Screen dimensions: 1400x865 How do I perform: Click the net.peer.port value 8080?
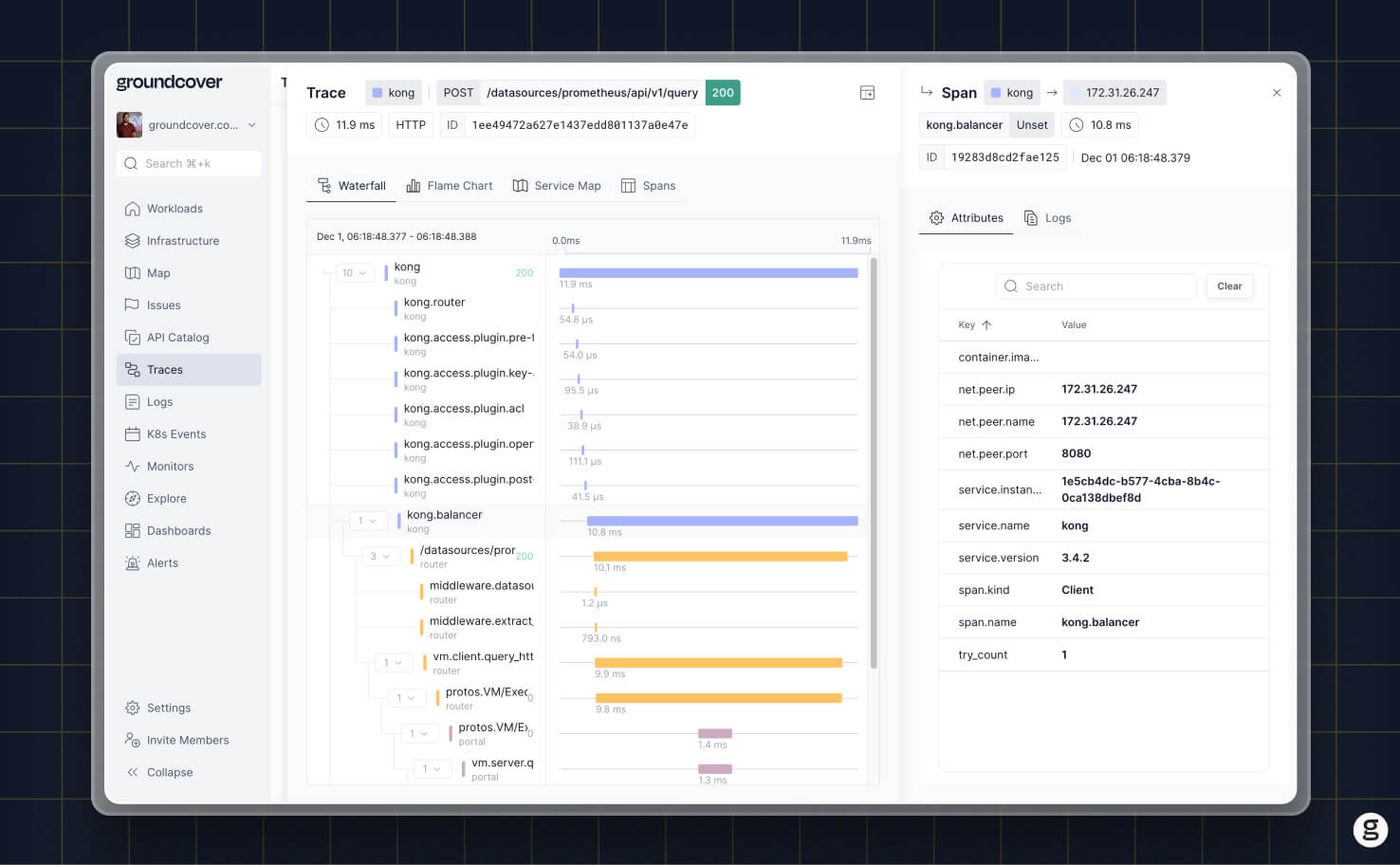1076,454
